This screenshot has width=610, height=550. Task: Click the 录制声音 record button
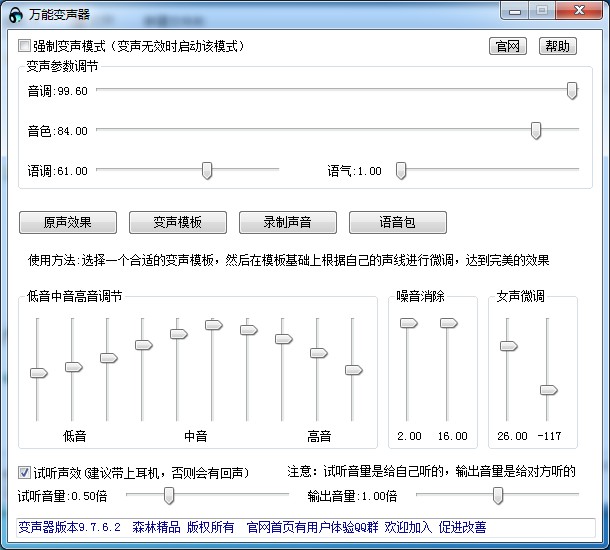tap(286, 222)
